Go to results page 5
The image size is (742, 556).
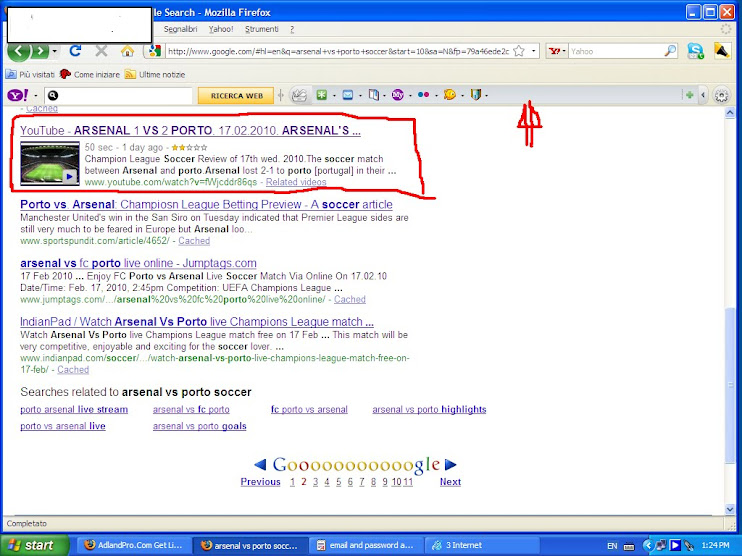tap(339, 482)
